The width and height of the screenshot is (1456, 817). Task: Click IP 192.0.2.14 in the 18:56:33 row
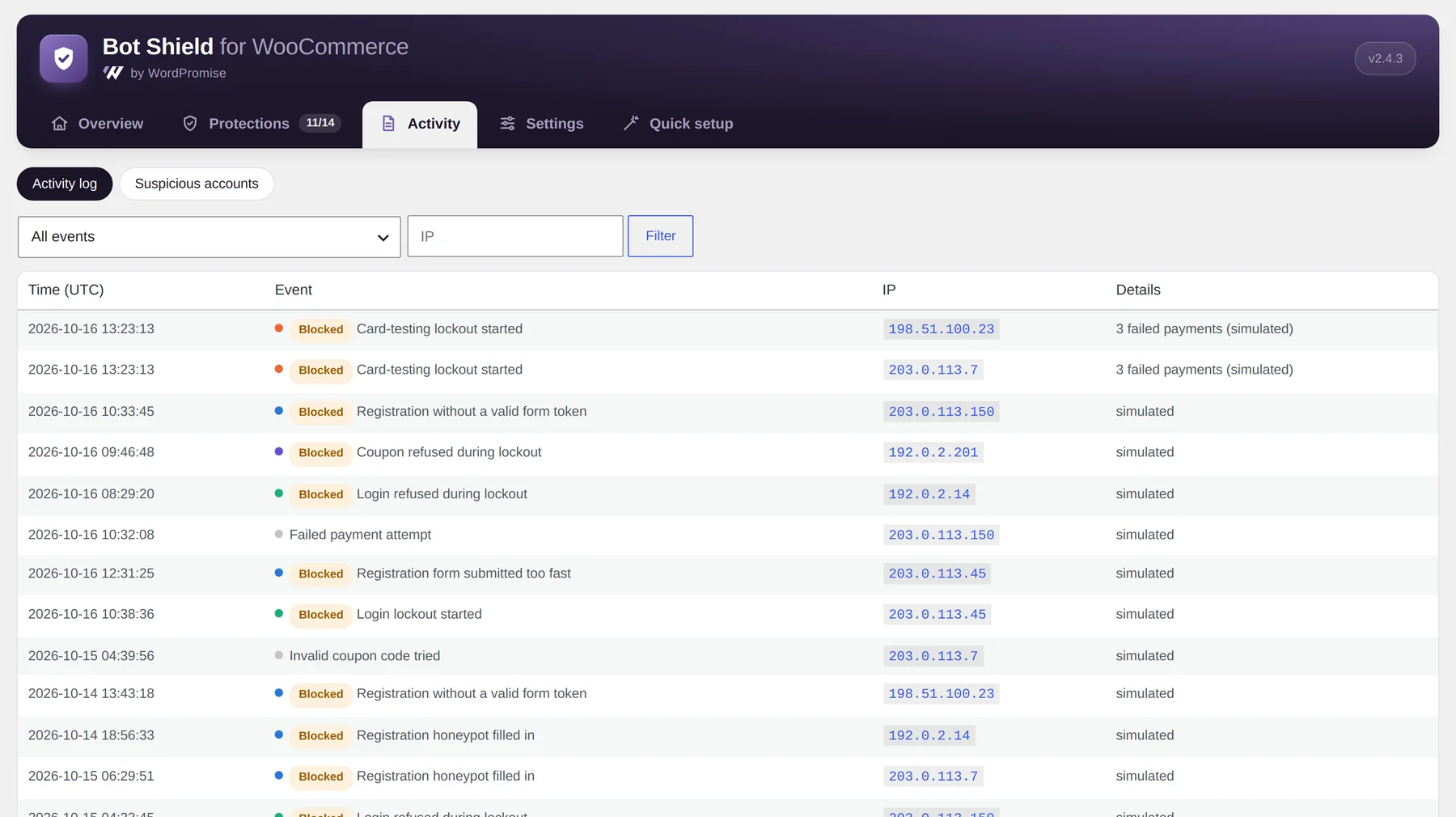929,735
